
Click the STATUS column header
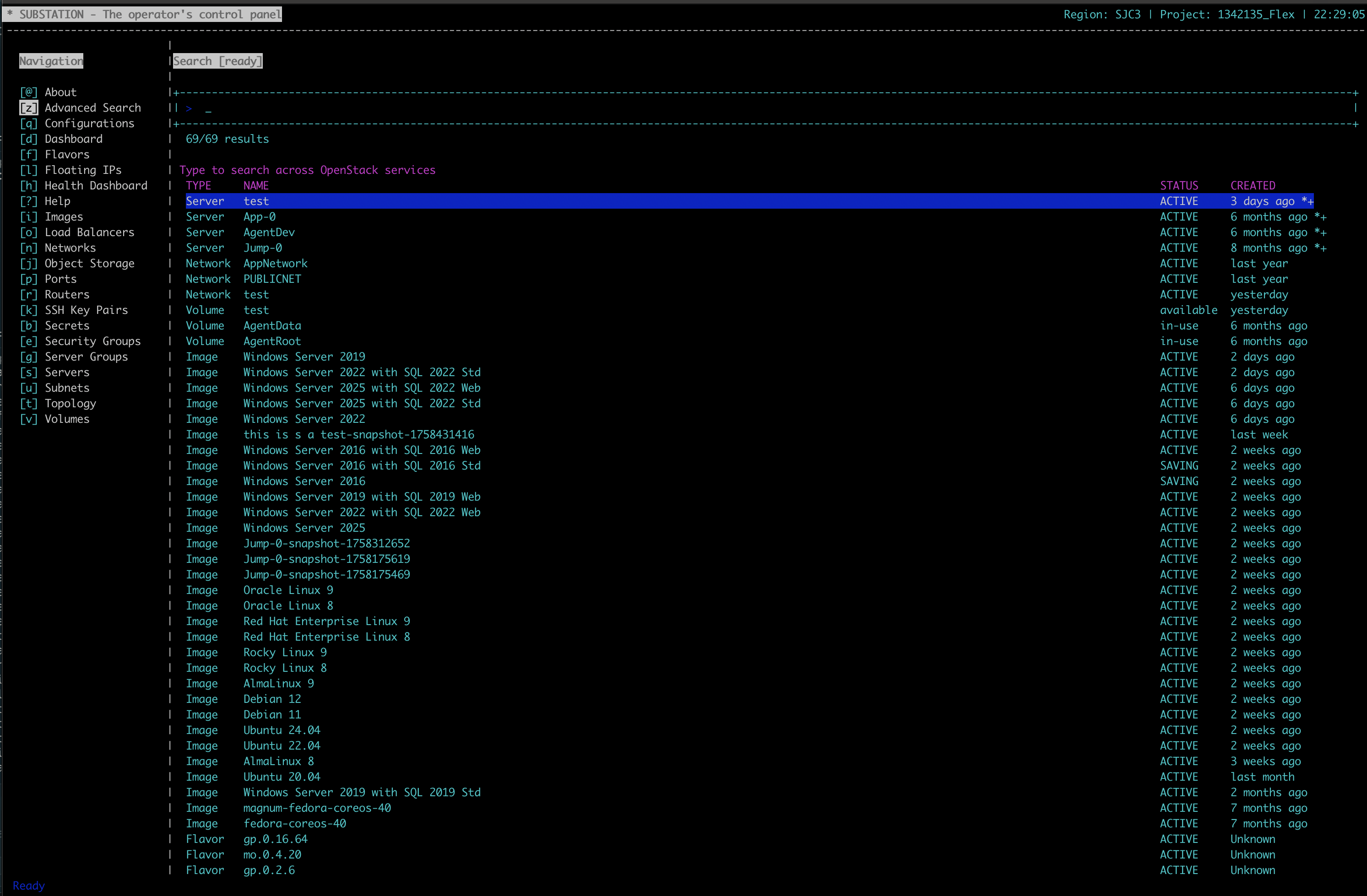tap(1178, 185)
